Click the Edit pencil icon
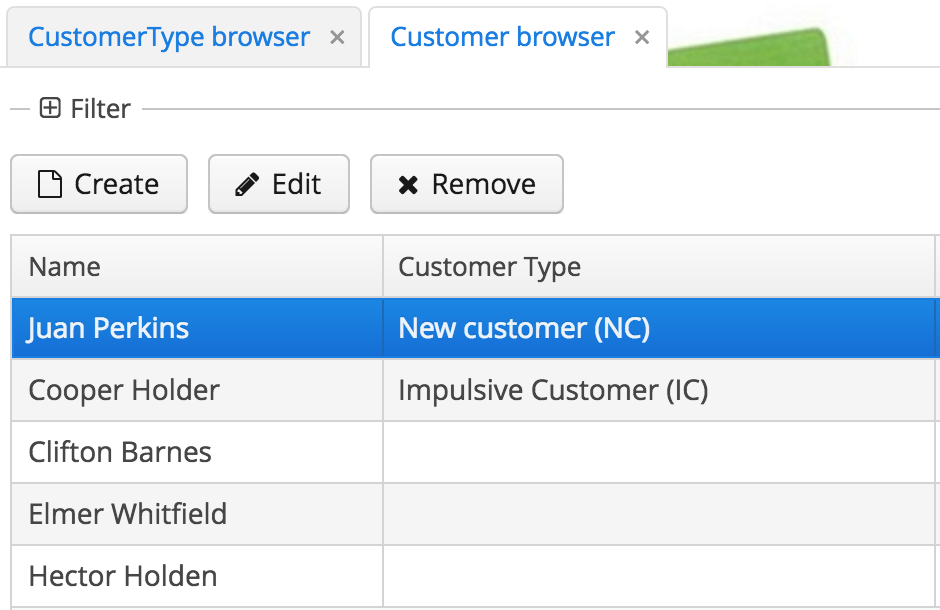The image size is (940, 610). click(247, 184)
